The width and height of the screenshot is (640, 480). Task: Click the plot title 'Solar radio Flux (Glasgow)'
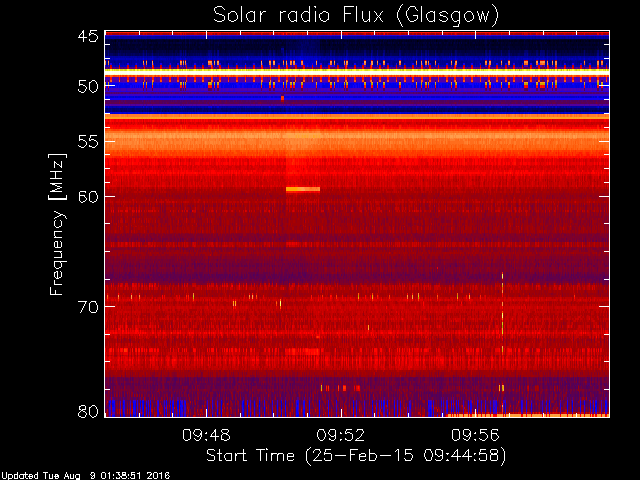tap(356, 16)
